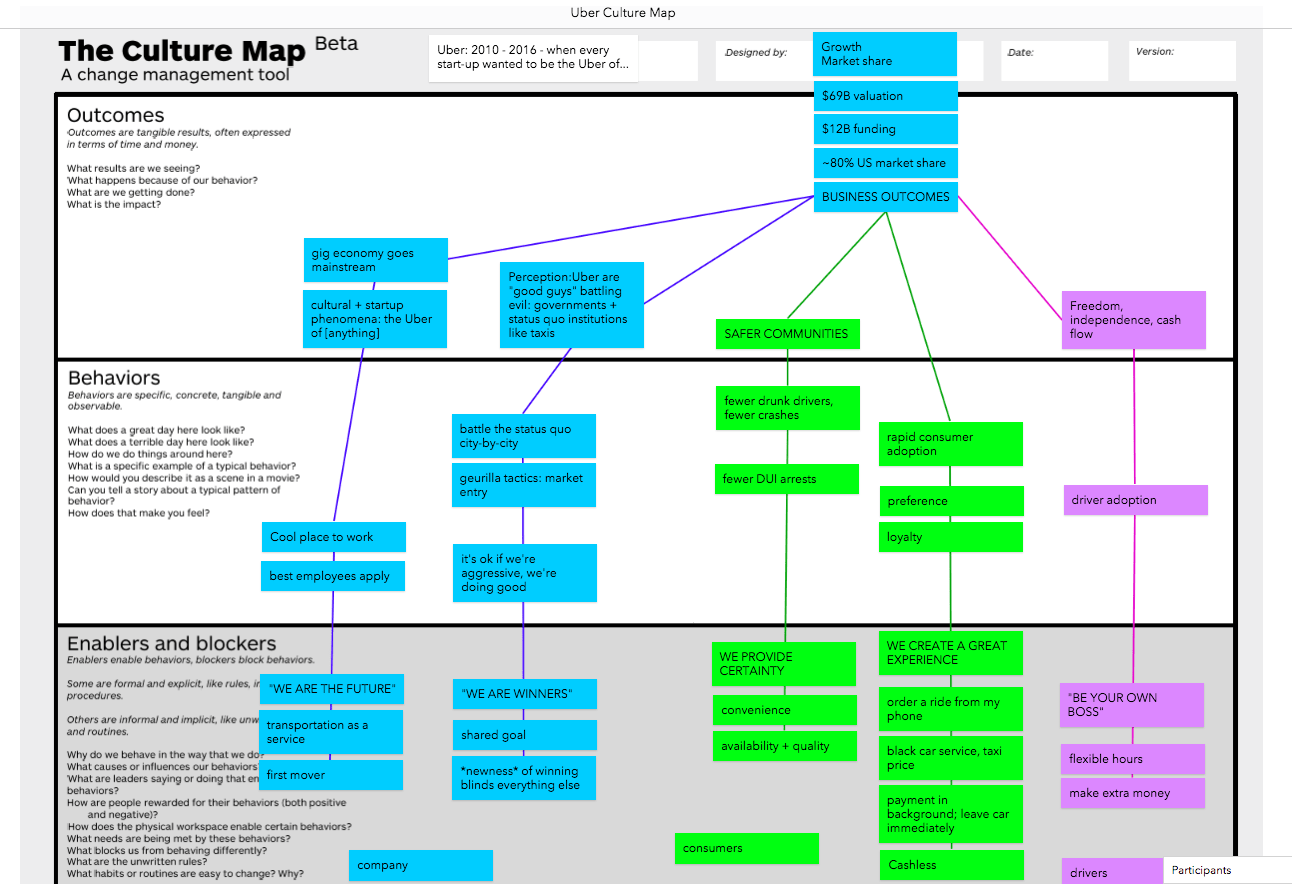The height and width of the screenshot is (884, 1292).
Task: Click the 'Perception: Uber are good guys' note
Action: coord(572,305)
